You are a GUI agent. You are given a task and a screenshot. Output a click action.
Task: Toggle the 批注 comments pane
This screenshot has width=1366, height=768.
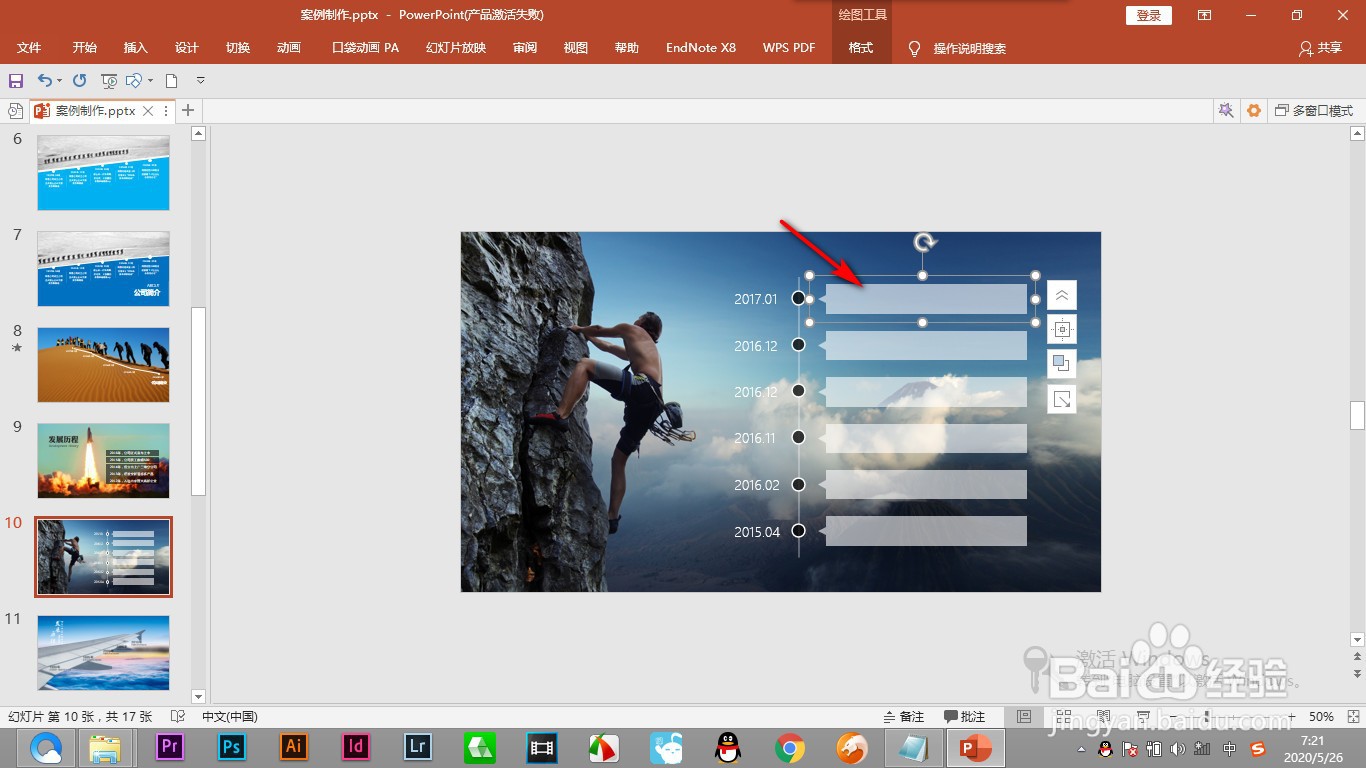[964, 717]
